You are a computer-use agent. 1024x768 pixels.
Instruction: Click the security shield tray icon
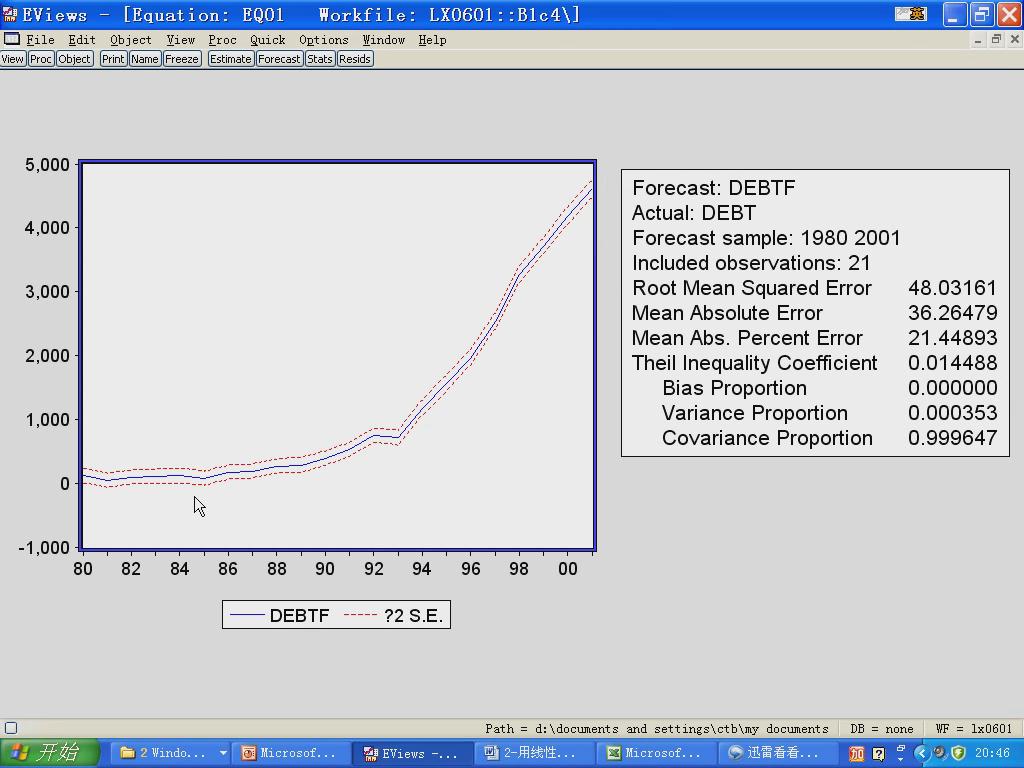click(958, 753)
